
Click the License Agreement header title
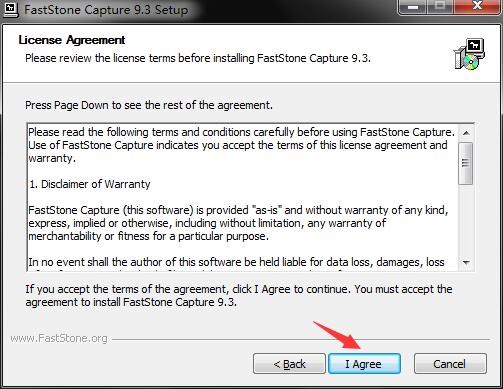click(x=72, y=40)
